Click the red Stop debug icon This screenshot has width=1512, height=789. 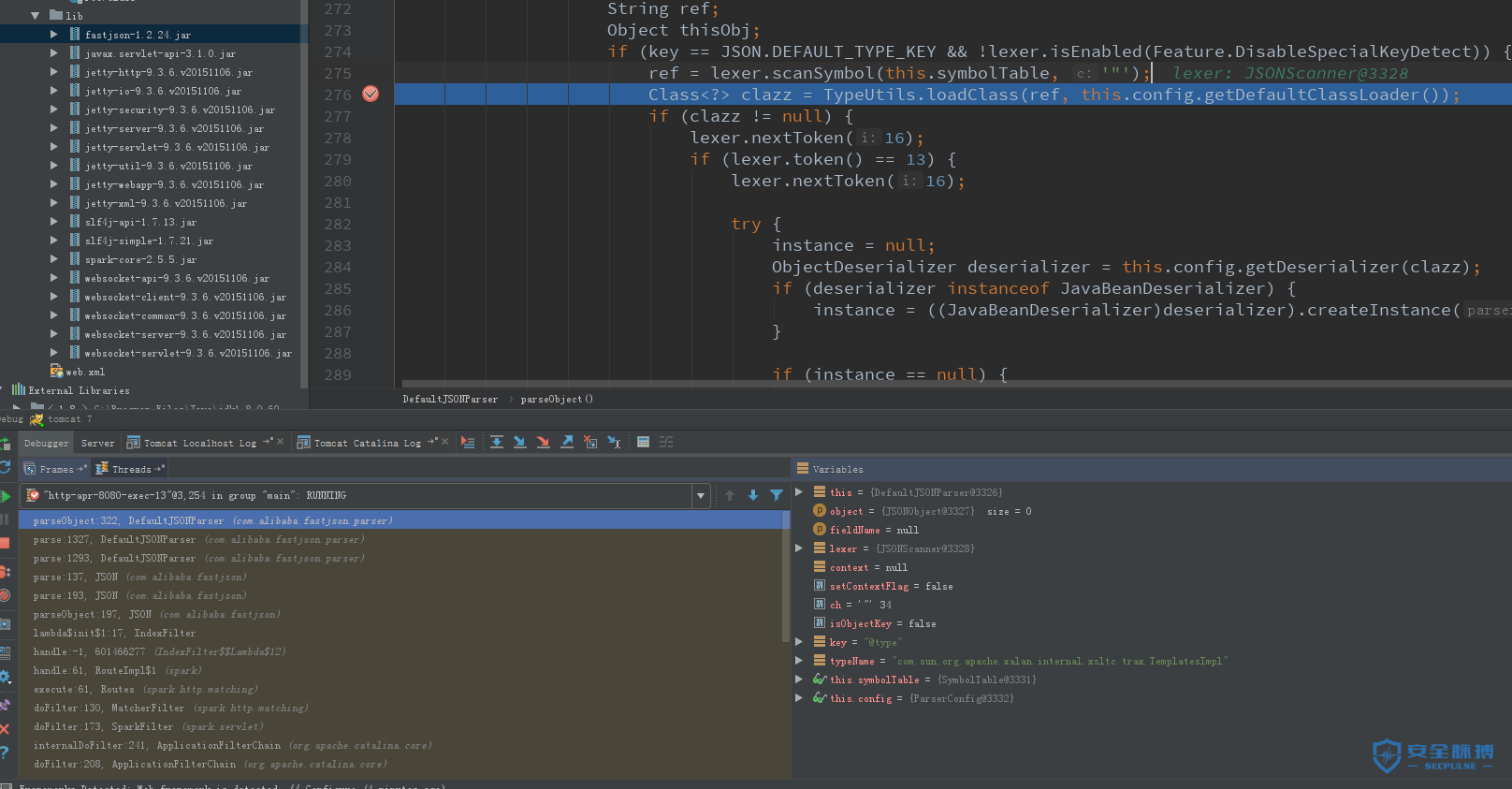point(5,543)
